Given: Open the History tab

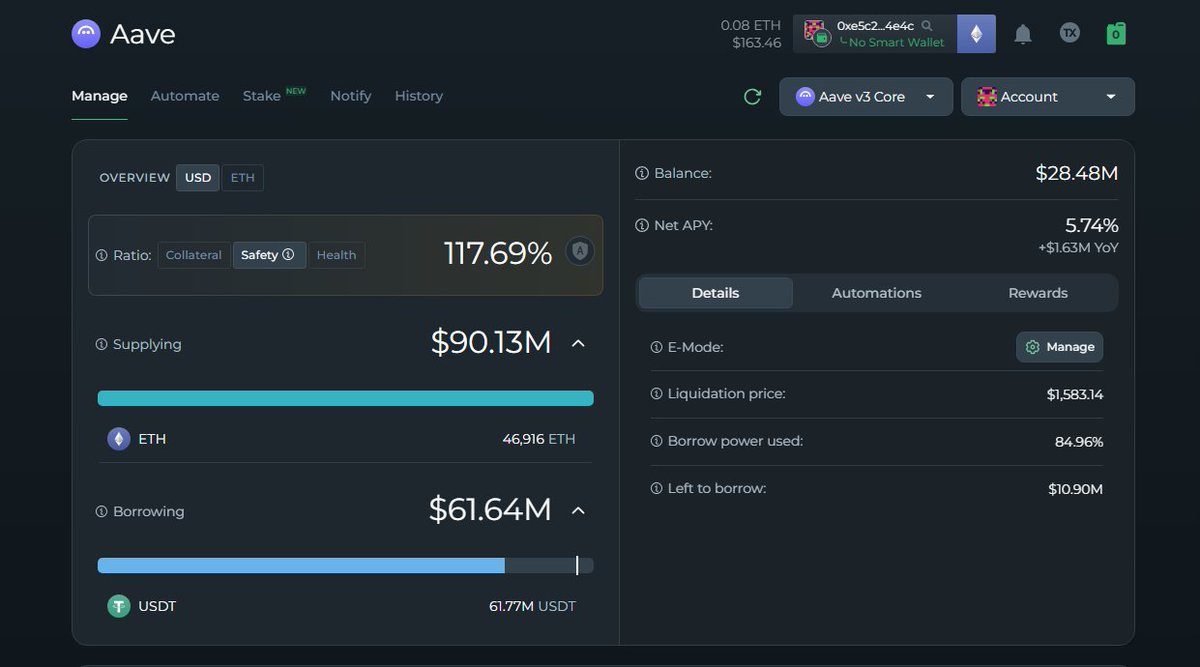Looking at the screenshot, I should click(x=418, y=95).
